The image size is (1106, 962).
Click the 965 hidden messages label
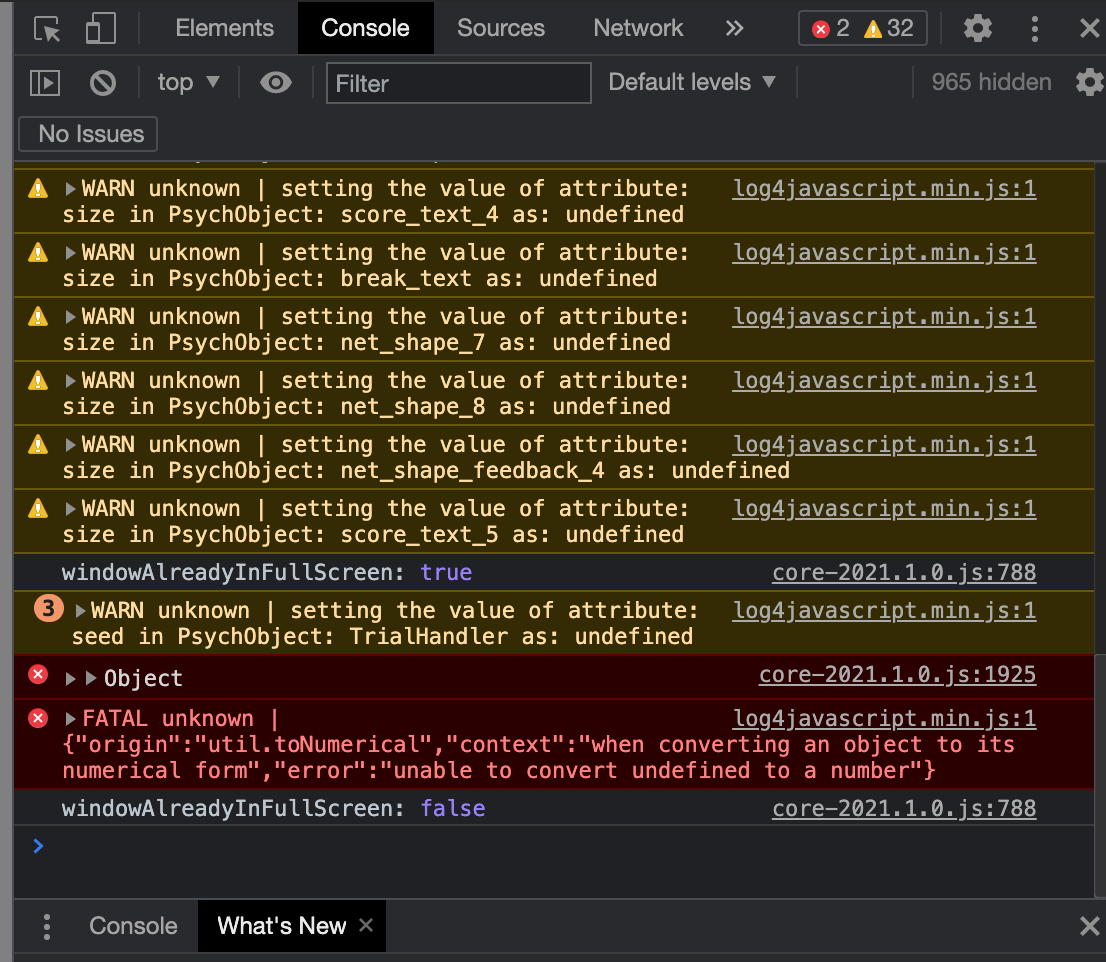[991, 83]
